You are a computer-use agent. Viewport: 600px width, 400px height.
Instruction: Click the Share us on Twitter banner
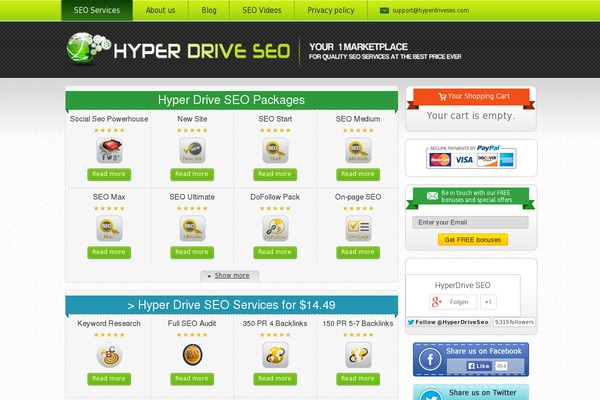(471, 392)
